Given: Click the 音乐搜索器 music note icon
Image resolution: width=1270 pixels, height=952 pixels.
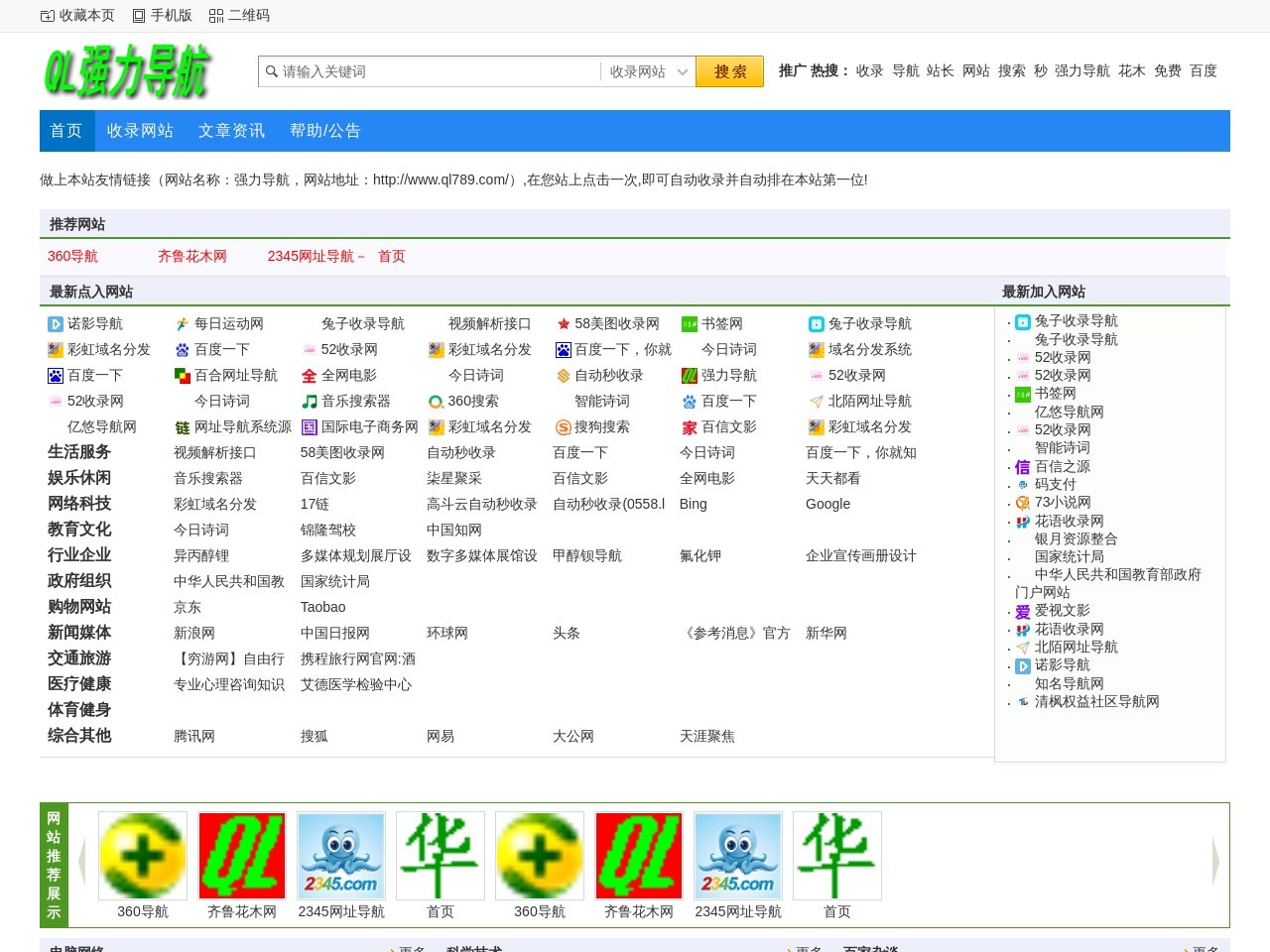Looking at the screenshot, I should click(x=309, y=401).
